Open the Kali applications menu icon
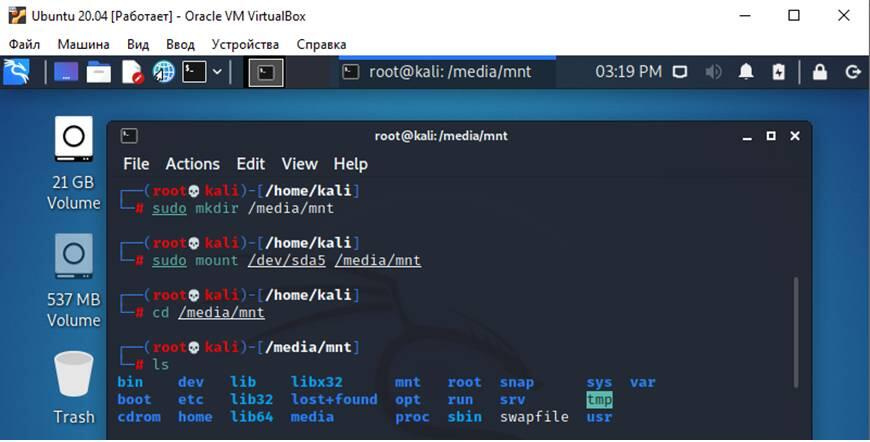Image resolution: width=870 pixels, height=442 pixels. pos(17,72)
